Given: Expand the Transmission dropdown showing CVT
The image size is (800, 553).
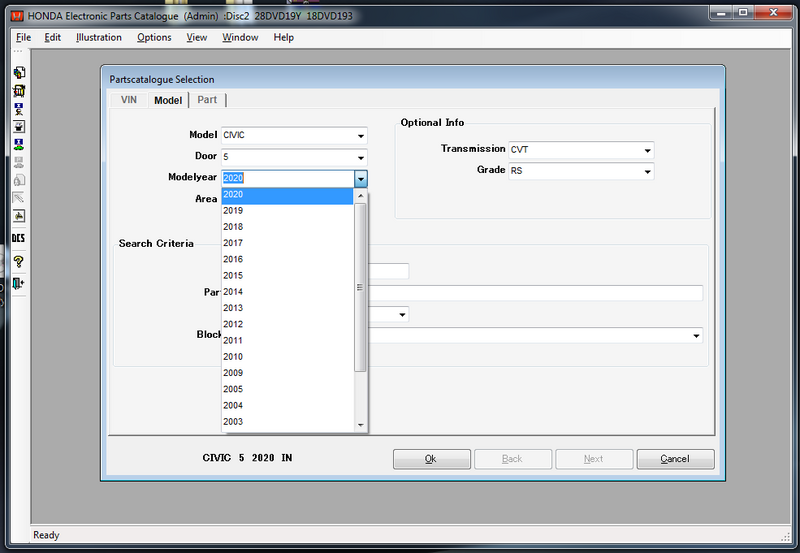Looking at the screenshot, I should pos(647,150).
